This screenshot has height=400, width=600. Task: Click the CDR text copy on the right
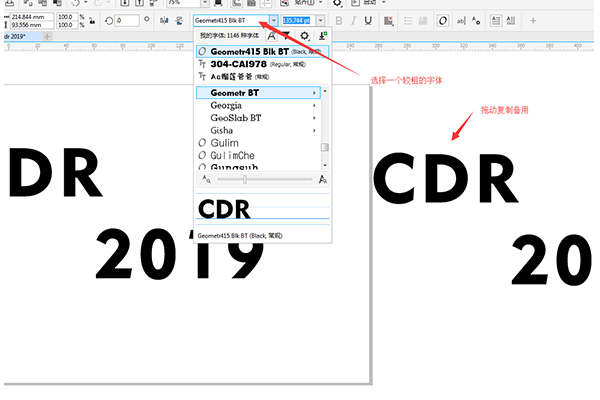click(446, 178)
